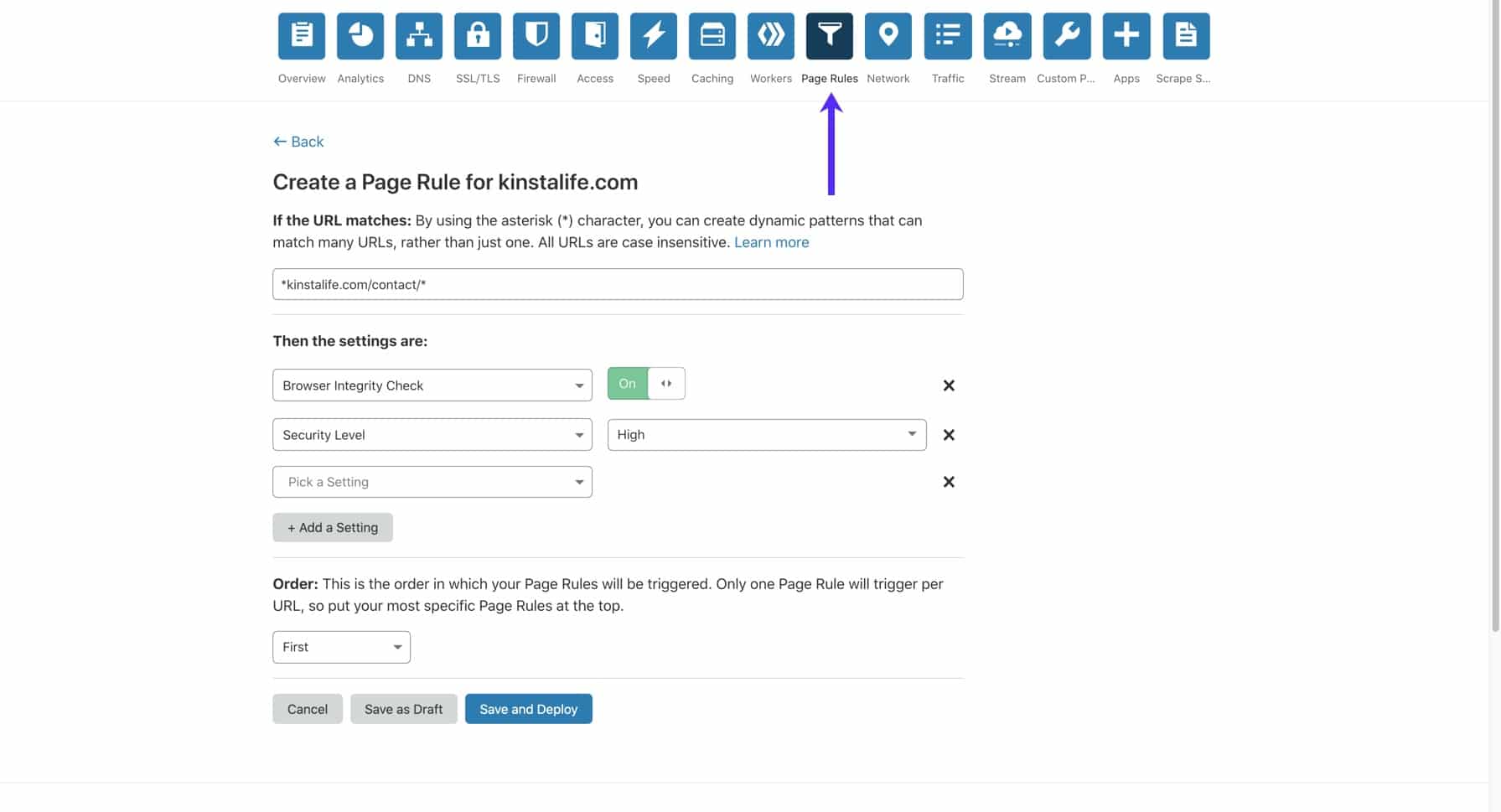Click the Apps plus icon

(x=1126, y=36)
